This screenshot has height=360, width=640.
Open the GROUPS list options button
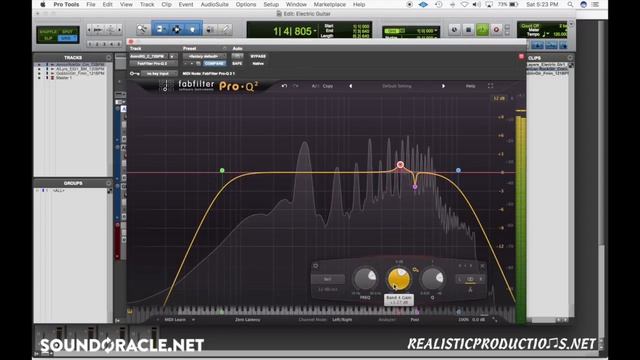pyautogui.click(x=108, y=183)
